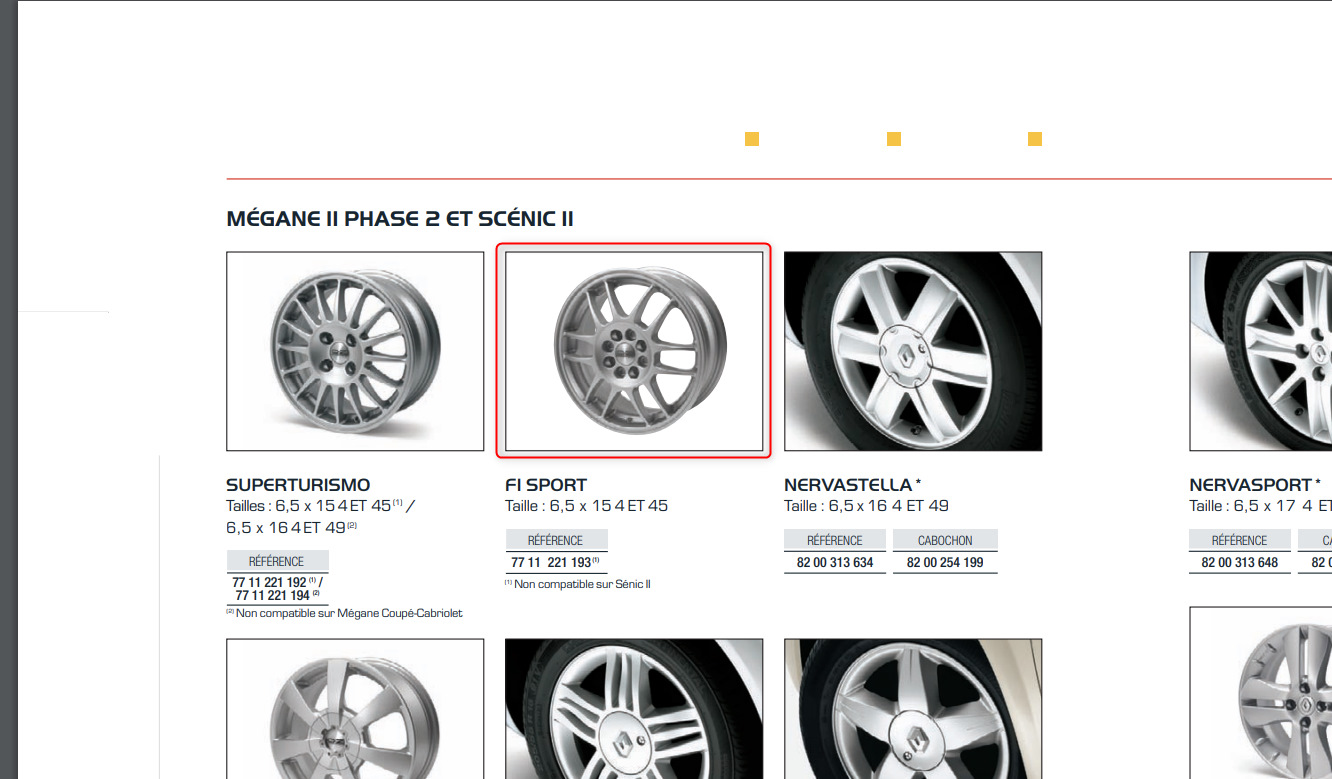Open the Nervastella wheel photo
This screenshot has width=1332, height=779.
tap(913, 351)
